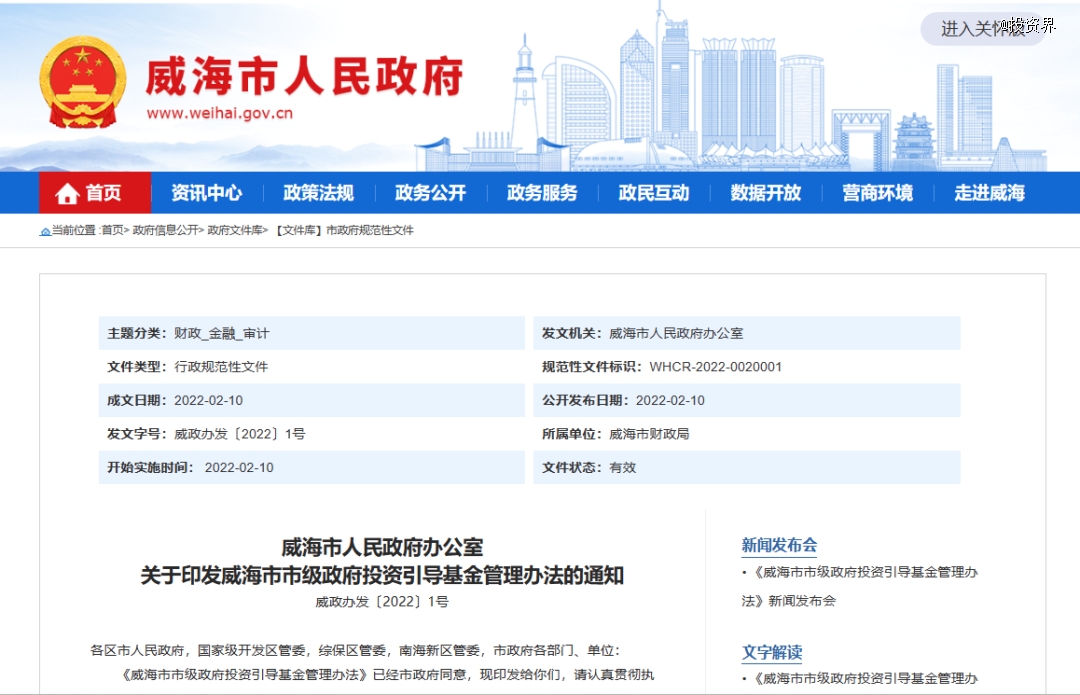Select the 数据开放 menu item
The width and height of the screenshot is (1080, 695).
(x=766, y=193)
